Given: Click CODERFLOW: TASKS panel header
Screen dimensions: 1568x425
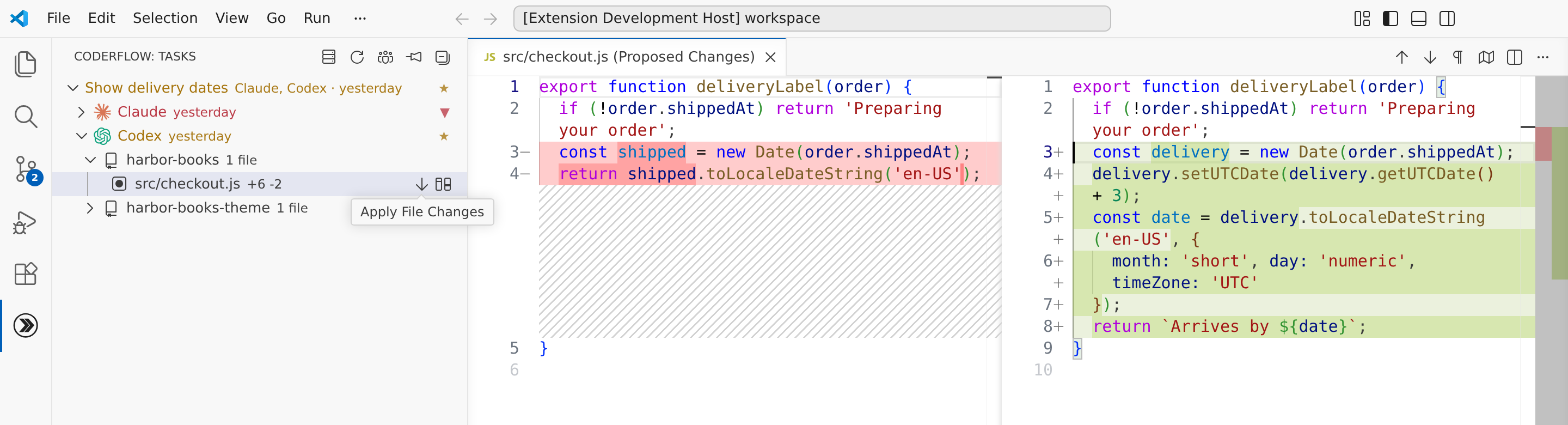Looking at the screenshot, I should pyautogui.click(x=135, y=57).
